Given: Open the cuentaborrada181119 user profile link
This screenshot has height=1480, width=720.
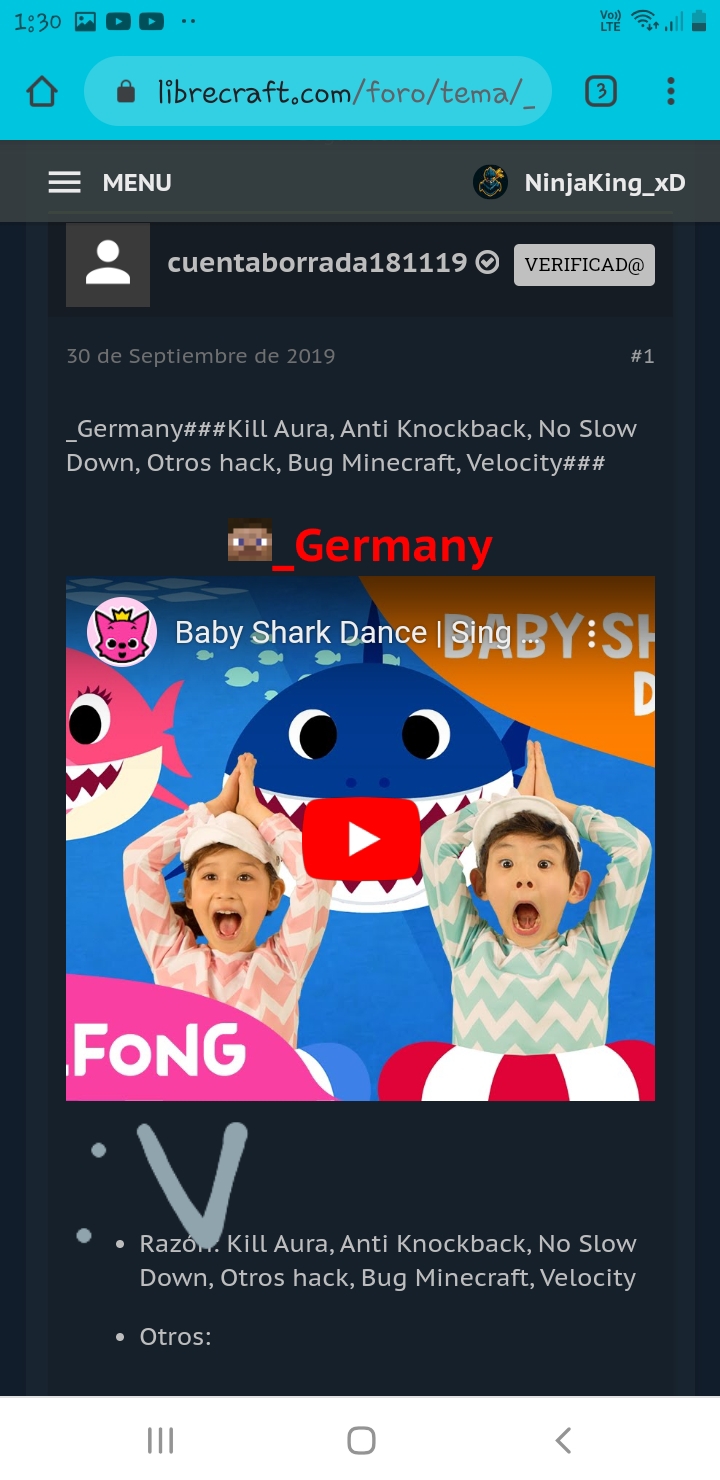Looking at the screenshot, I should [x=317, y=262].
